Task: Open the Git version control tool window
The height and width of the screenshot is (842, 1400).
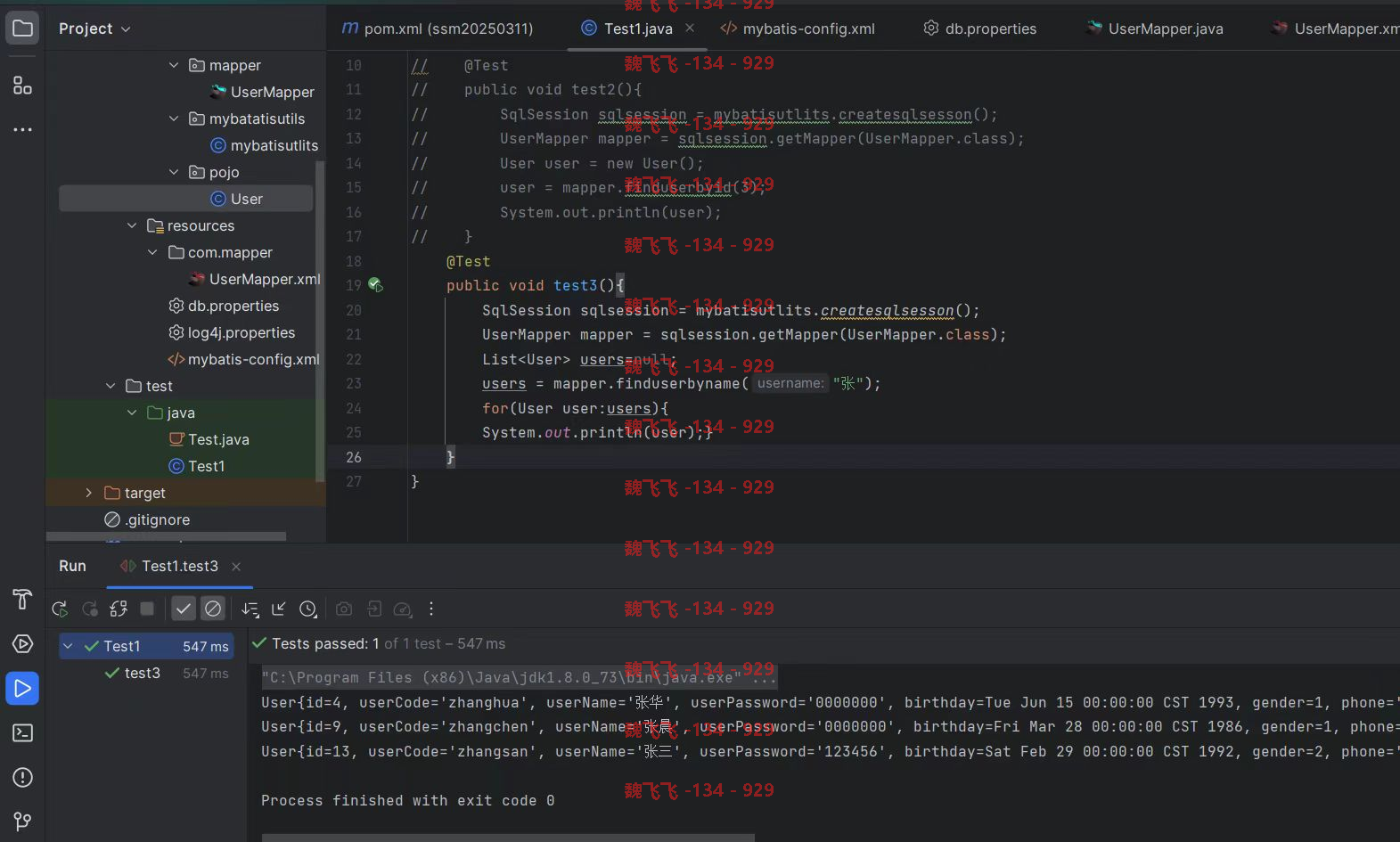Action: click(22, 821)
